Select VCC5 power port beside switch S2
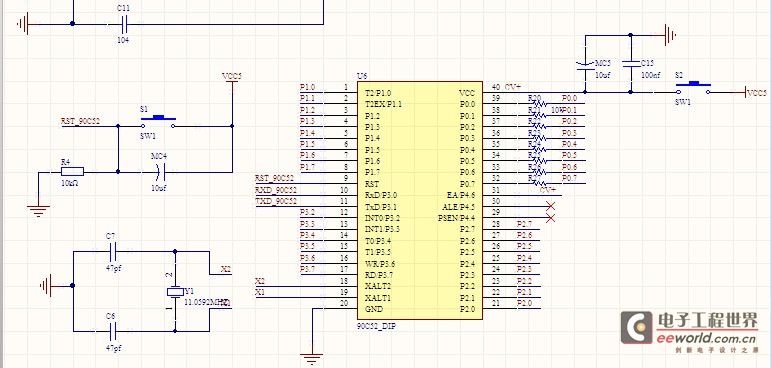Viewport: 771px width, 368px height. point(756,92)
